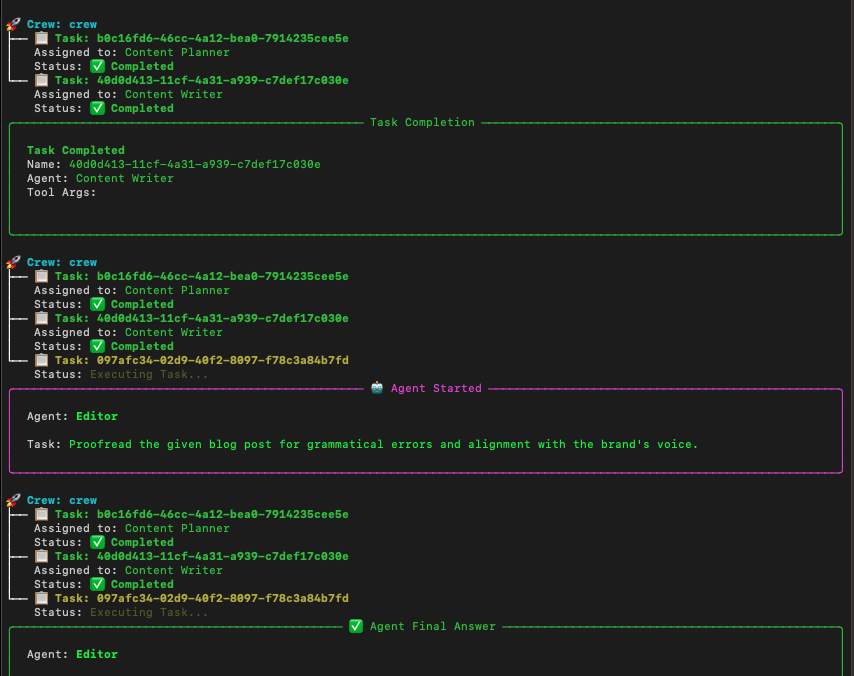Click the 'Task Completion' panel title

[422, 122]
